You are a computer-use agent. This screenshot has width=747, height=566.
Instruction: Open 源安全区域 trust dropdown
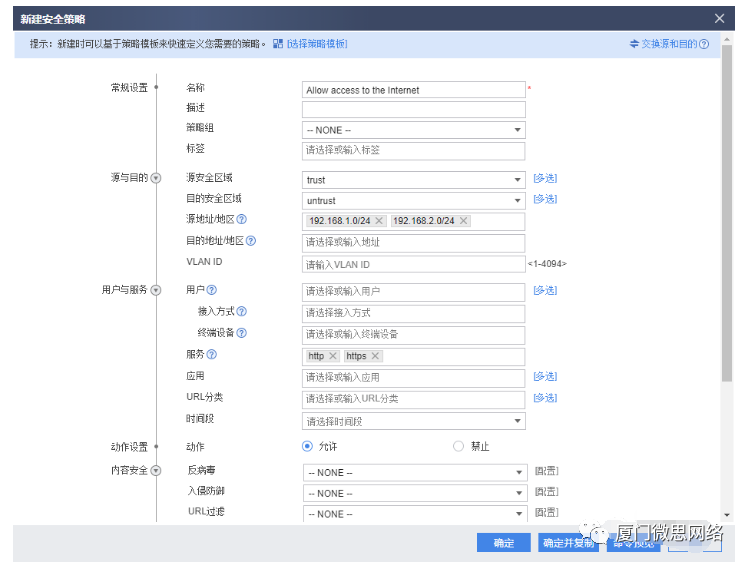(x=414, y=180)
